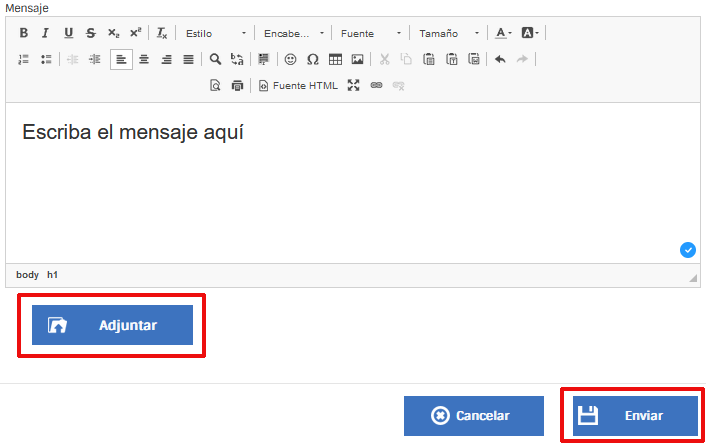Click the remove format icon
This screenshot has width=706, height=444.
tap(162, 33)
